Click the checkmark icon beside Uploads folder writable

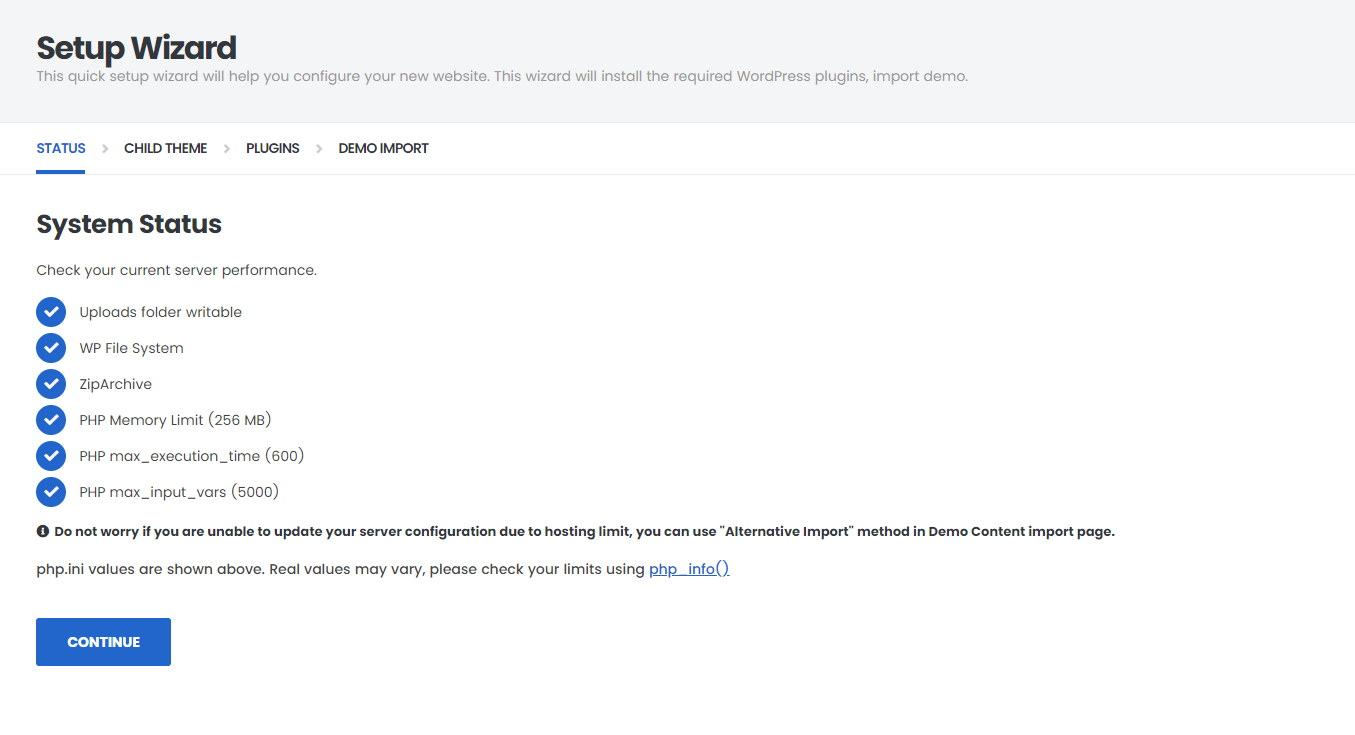[x=51, y=312]
